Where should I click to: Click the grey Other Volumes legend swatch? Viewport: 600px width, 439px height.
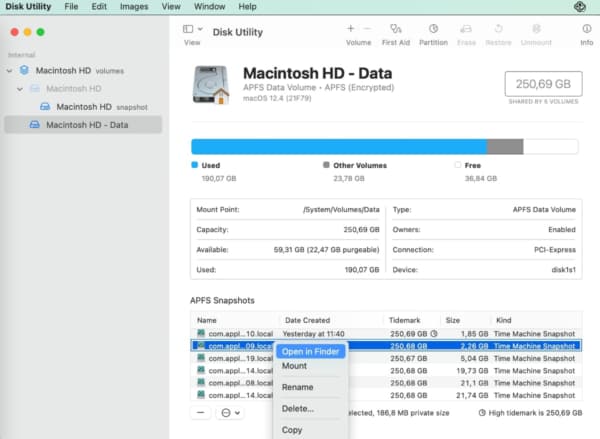[x=326, y=165]
